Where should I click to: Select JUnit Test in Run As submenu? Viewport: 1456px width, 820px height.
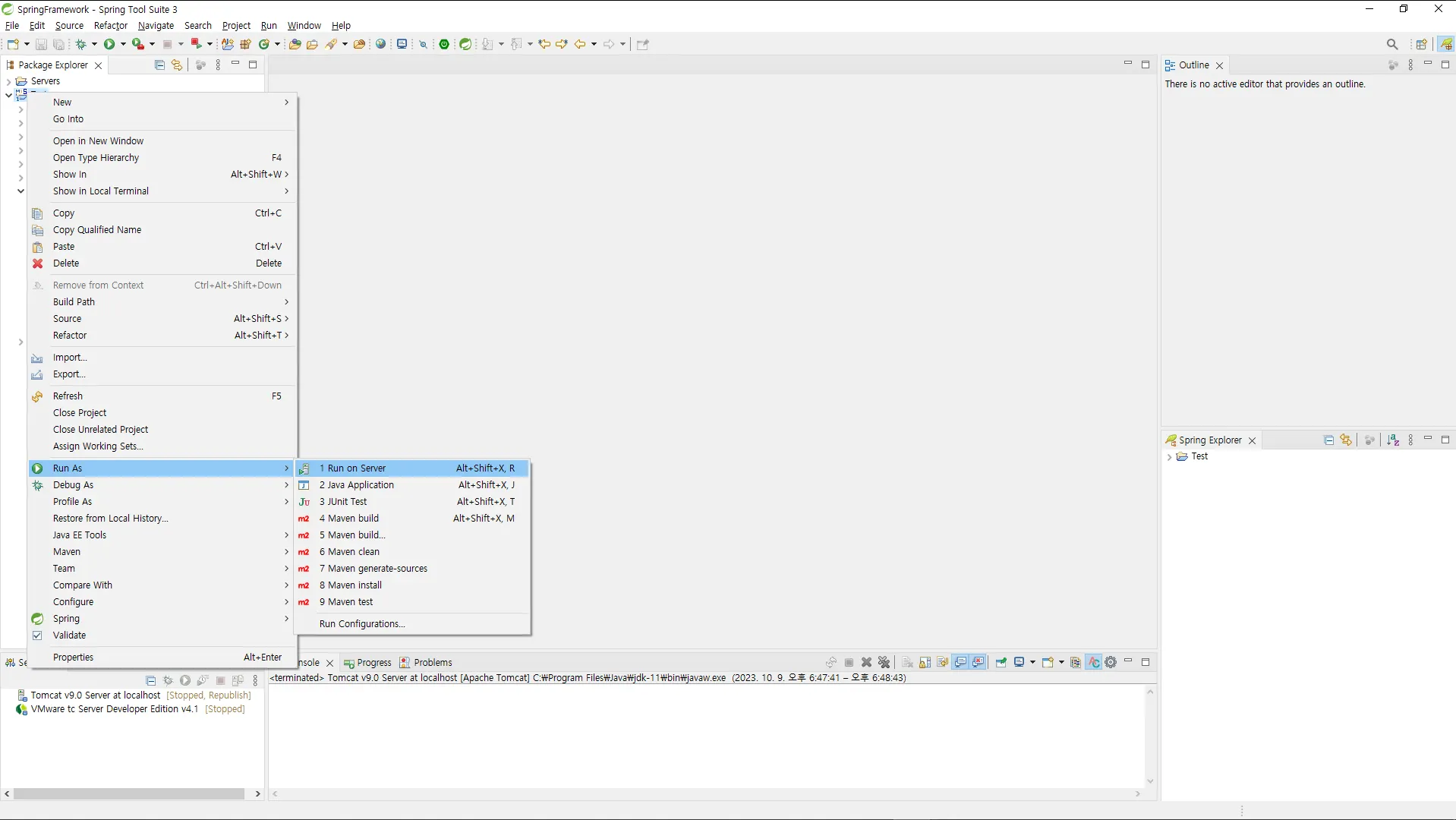click(413, 502)
